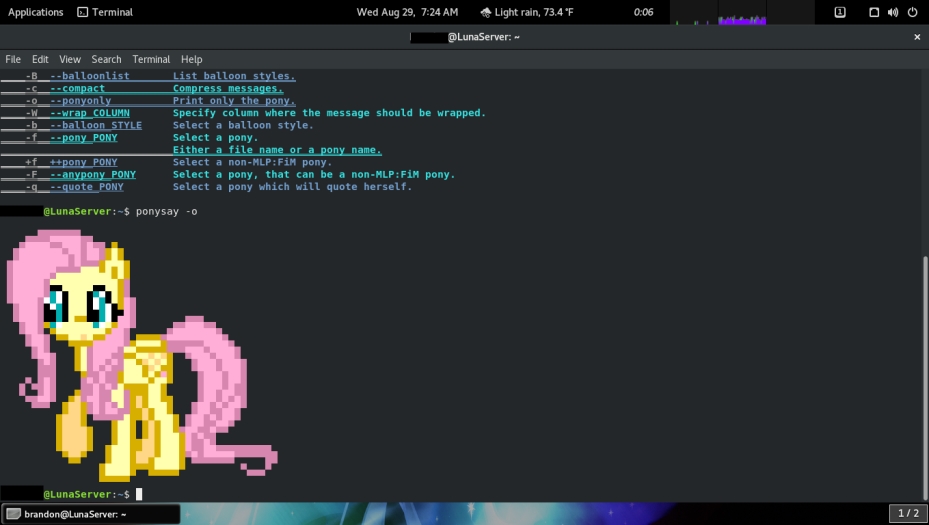Image resolution: width=929 pixels, height=525 pixels.
Task: Click the workspace 1 indicator icon
Action: tap(840, 12)
